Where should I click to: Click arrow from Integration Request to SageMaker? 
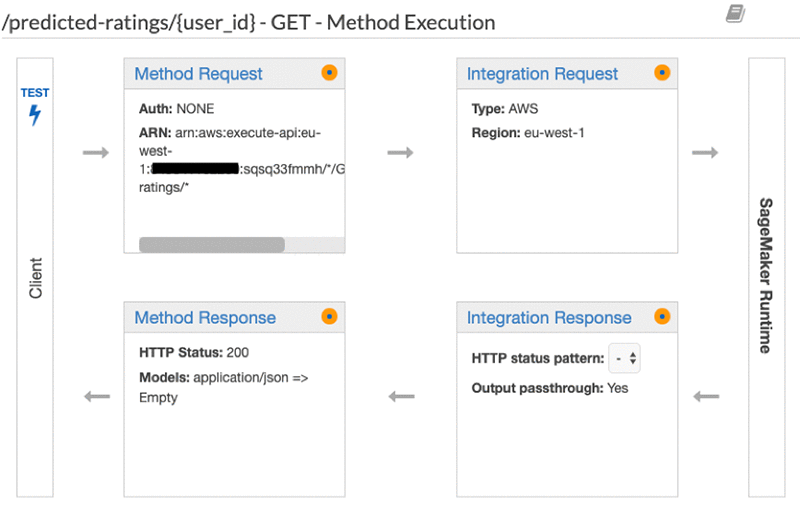pyautogui.click(x=706, y=152)
